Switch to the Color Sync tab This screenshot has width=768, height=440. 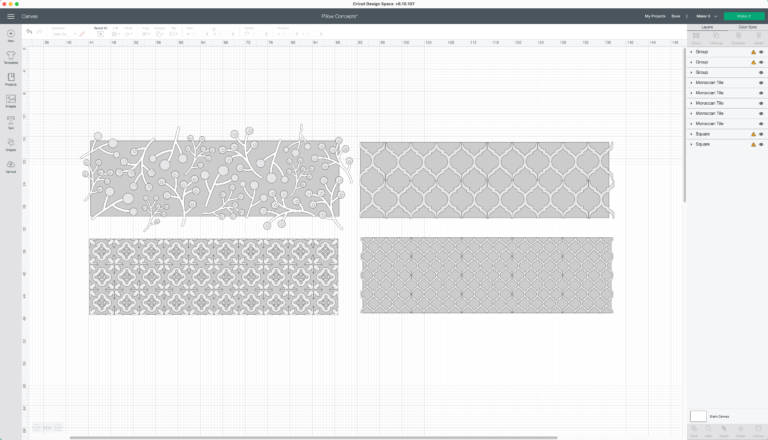(x=747, y=27)
